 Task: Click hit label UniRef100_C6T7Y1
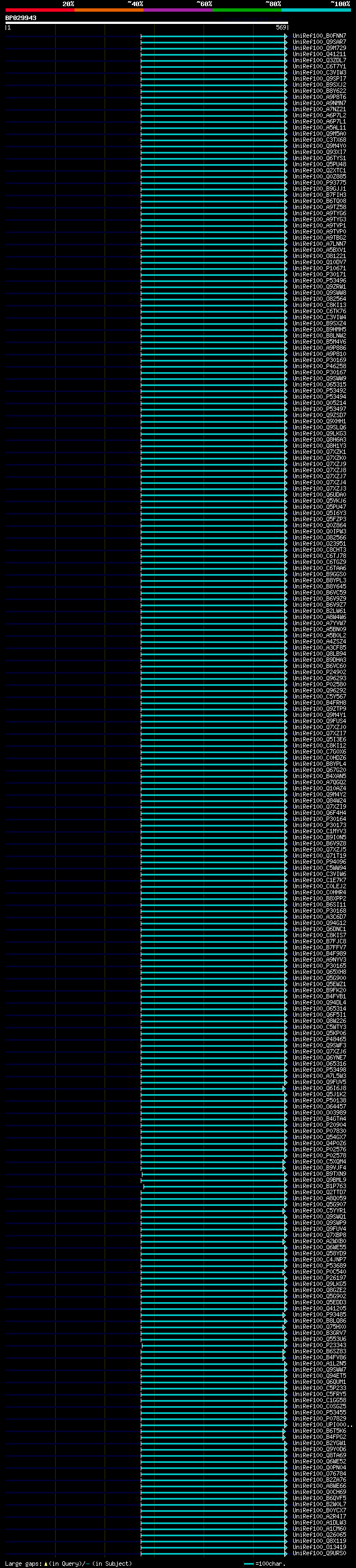tap(319, 66)
